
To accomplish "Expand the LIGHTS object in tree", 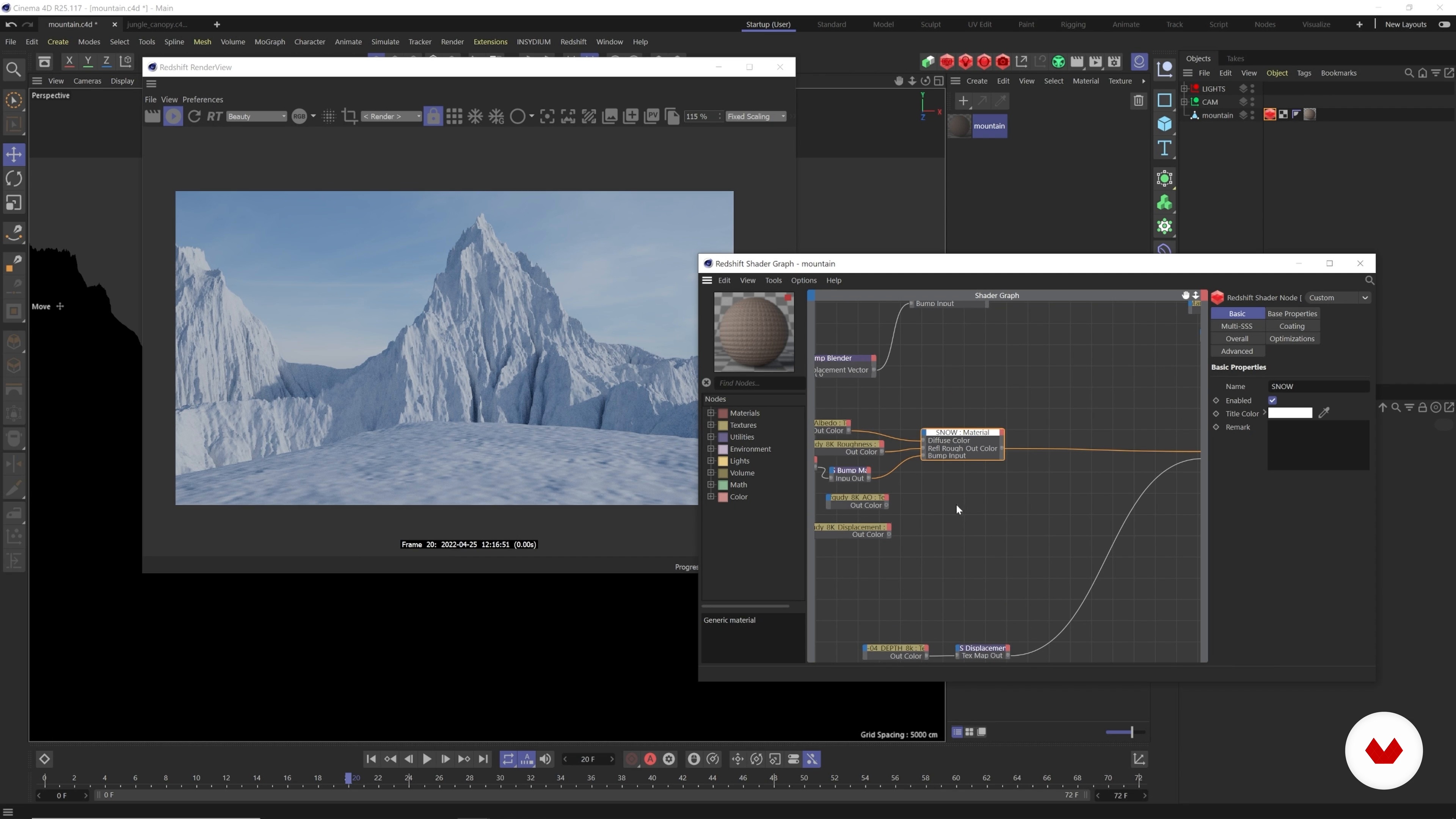I will pos(1183,88).
